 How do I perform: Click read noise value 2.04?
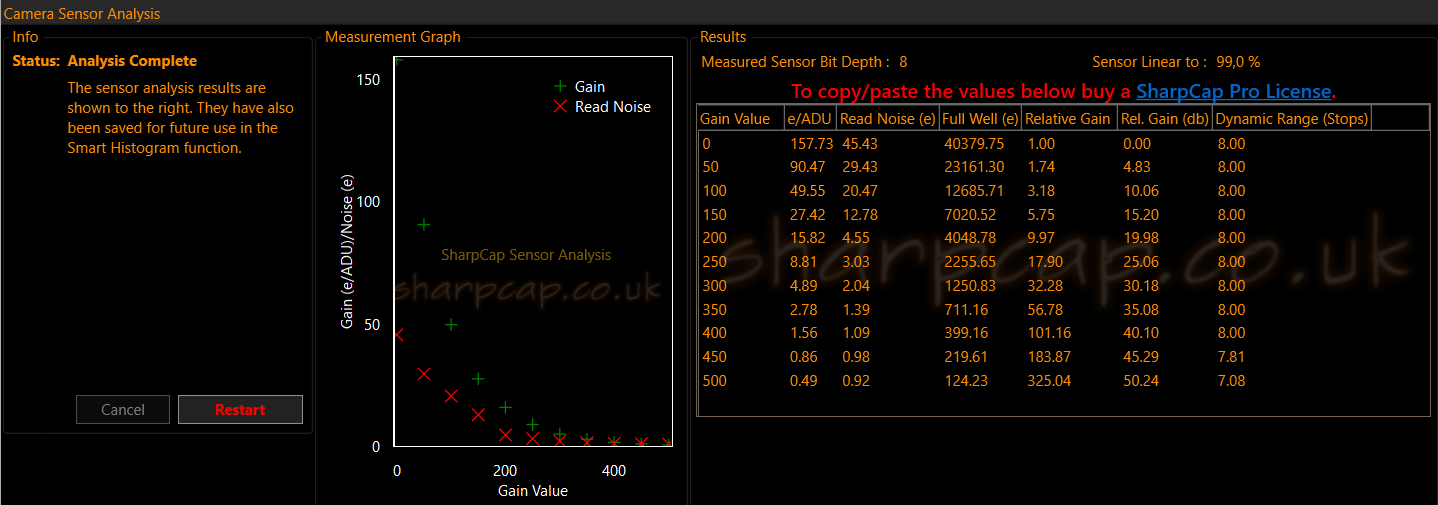click(x=856, y=286)
